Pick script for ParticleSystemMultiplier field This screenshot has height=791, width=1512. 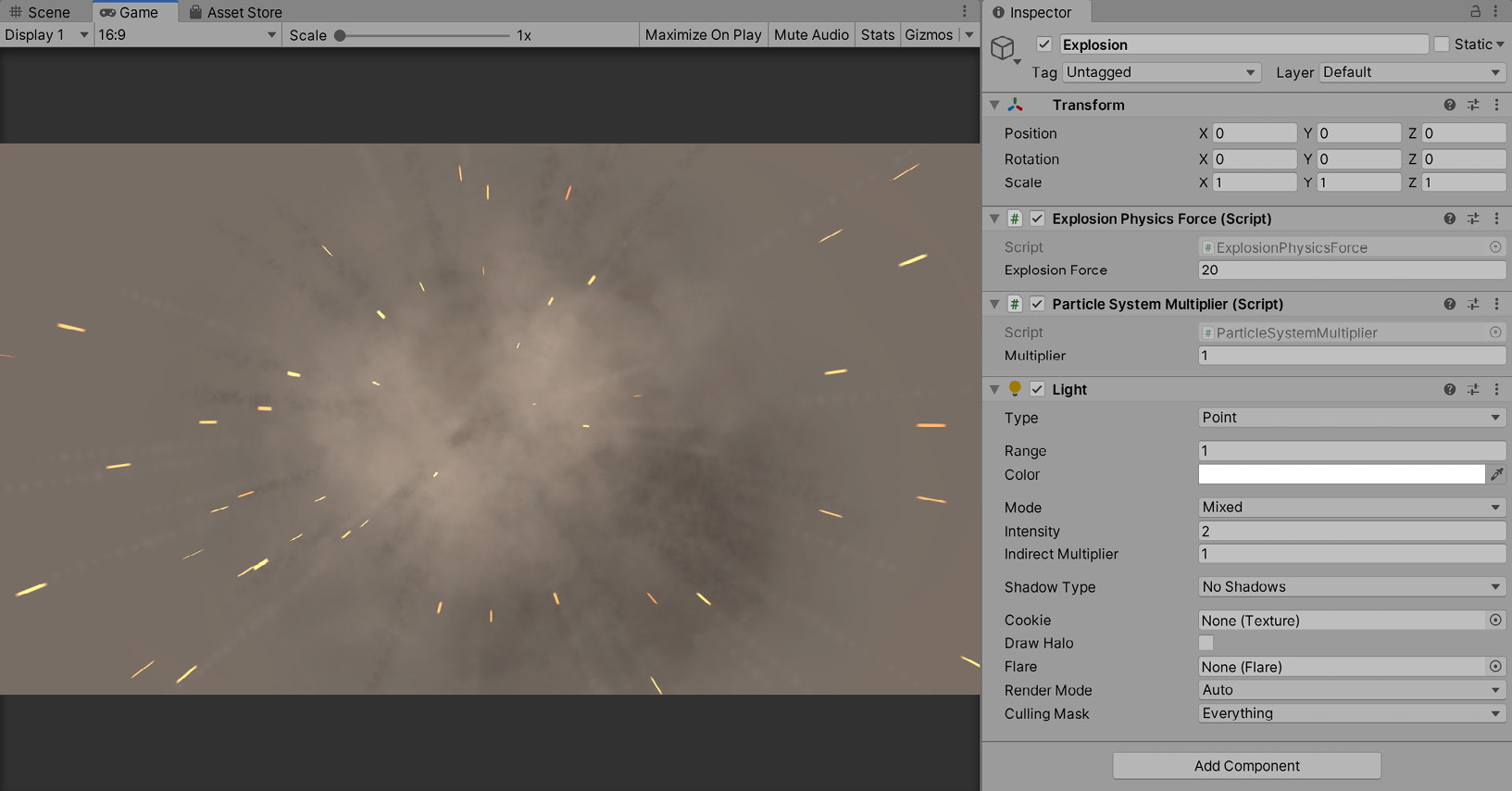click(1495, 333)
